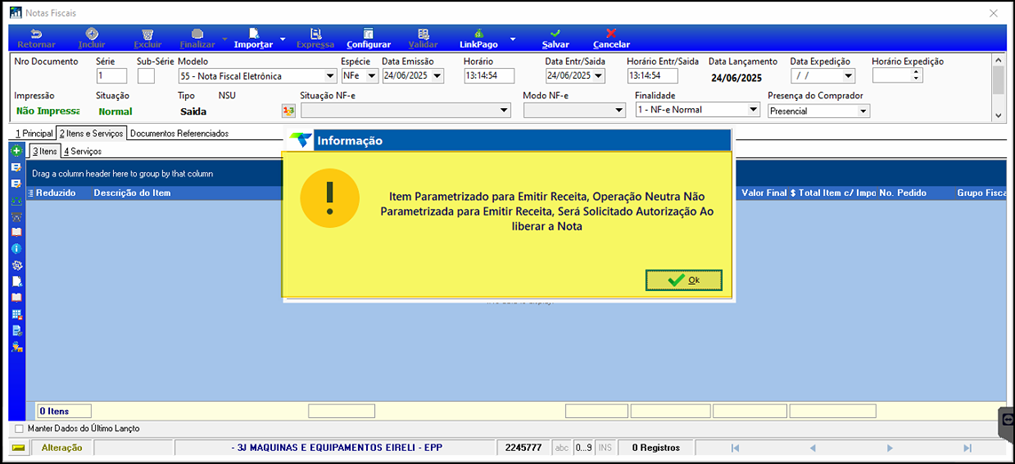Go to first record navigation arrow

(x=735, y=448)
